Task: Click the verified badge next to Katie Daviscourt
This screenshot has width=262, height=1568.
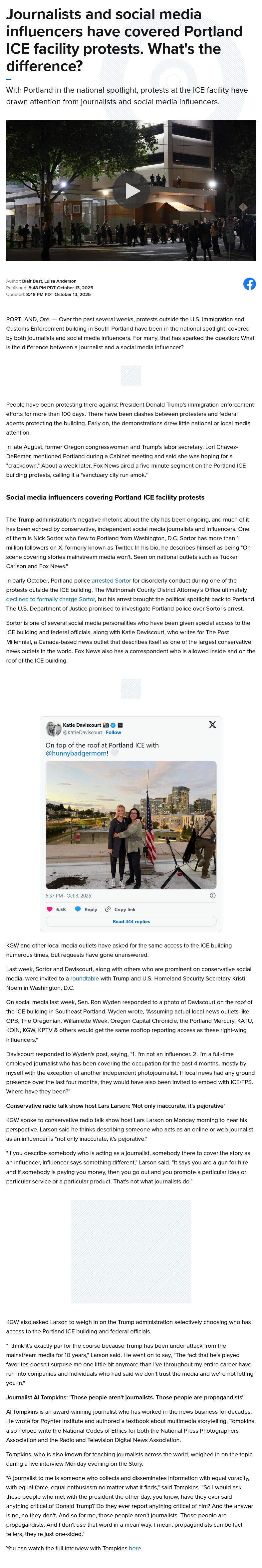Action: (113, 725)
